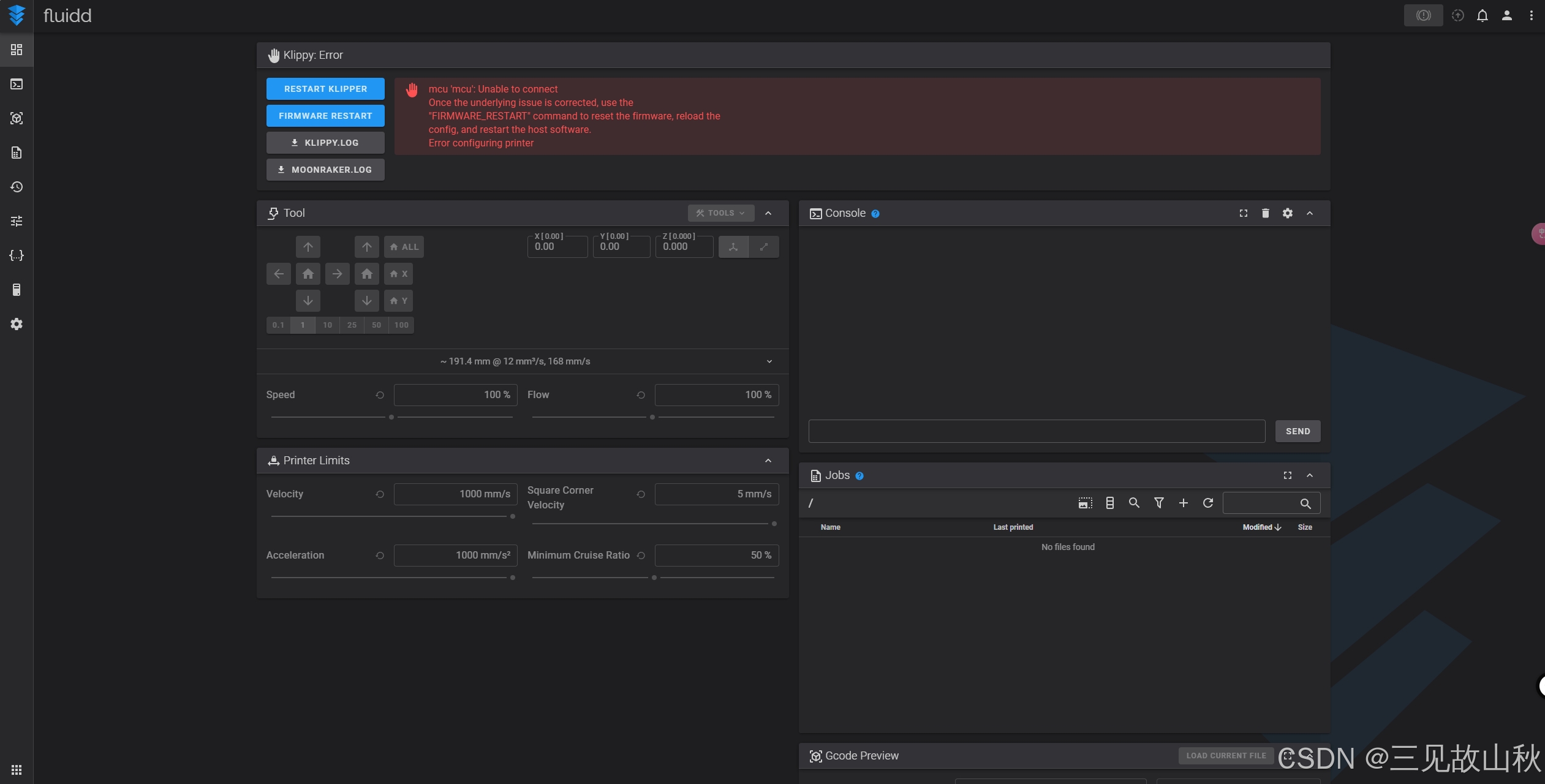Collapse the Printer Limits panel
The height and width of the screenshot is (784, 1545).
tap(768, 461)
